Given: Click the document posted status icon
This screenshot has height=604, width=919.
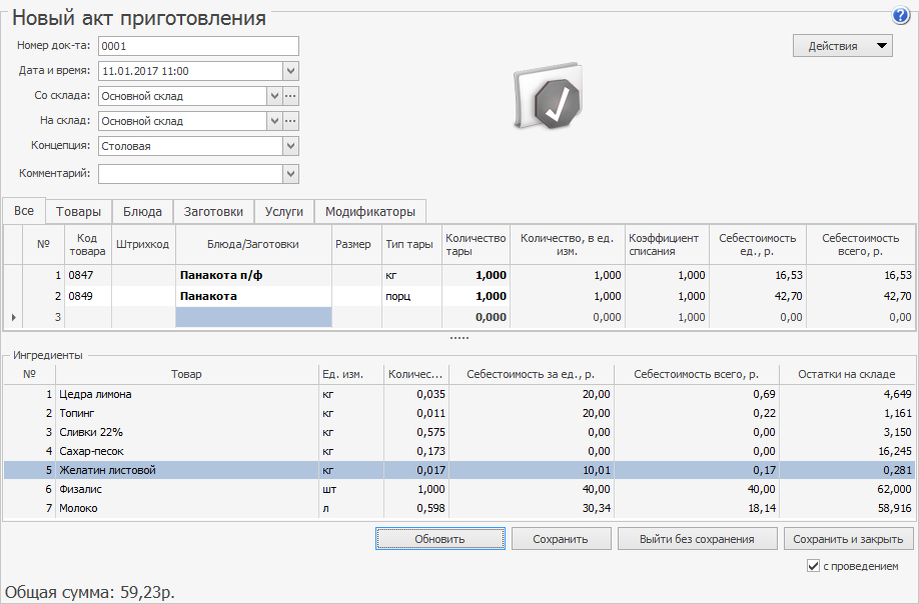Looking at the screenshot, I should (x=548, y=97).
